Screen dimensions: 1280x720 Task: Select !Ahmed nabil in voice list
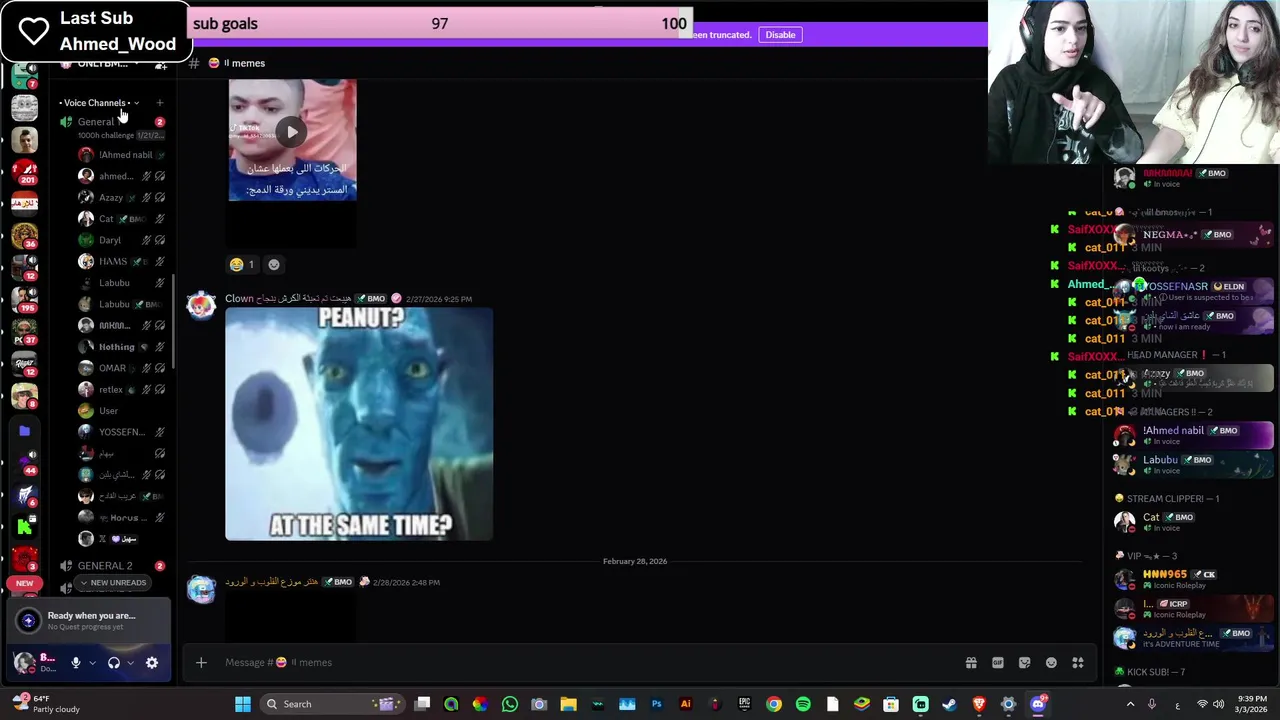[x=120, y=155]
